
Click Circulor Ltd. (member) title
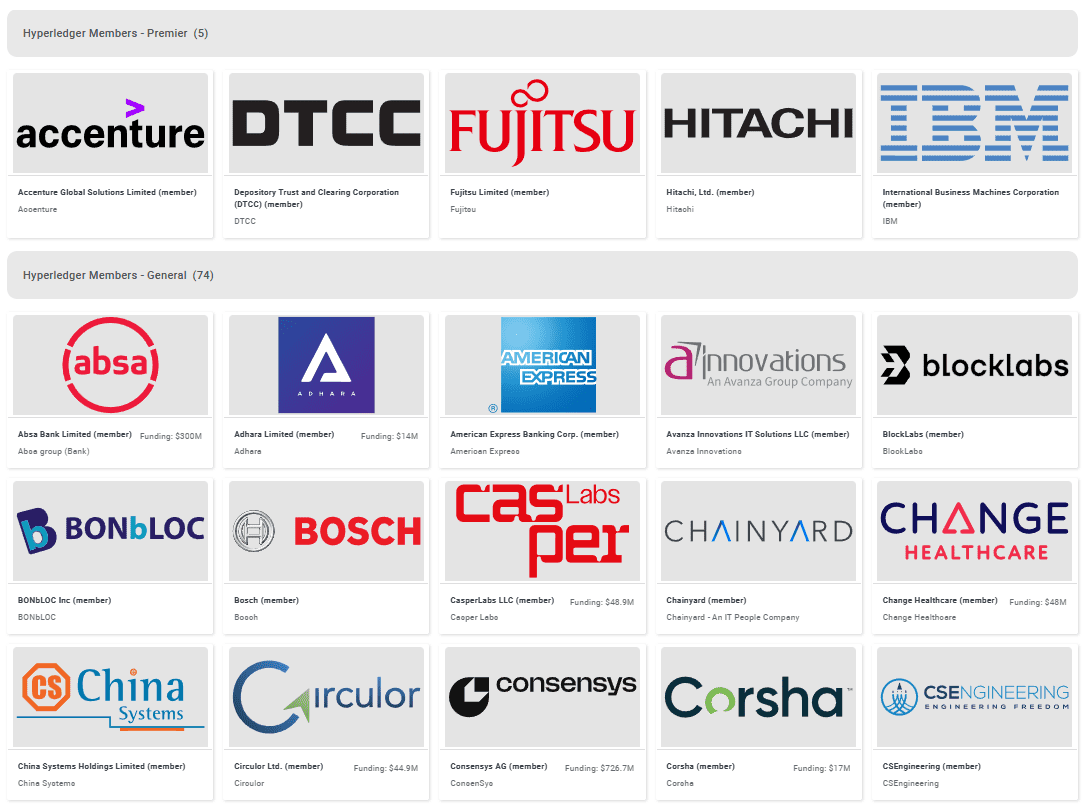coord(278,766)
